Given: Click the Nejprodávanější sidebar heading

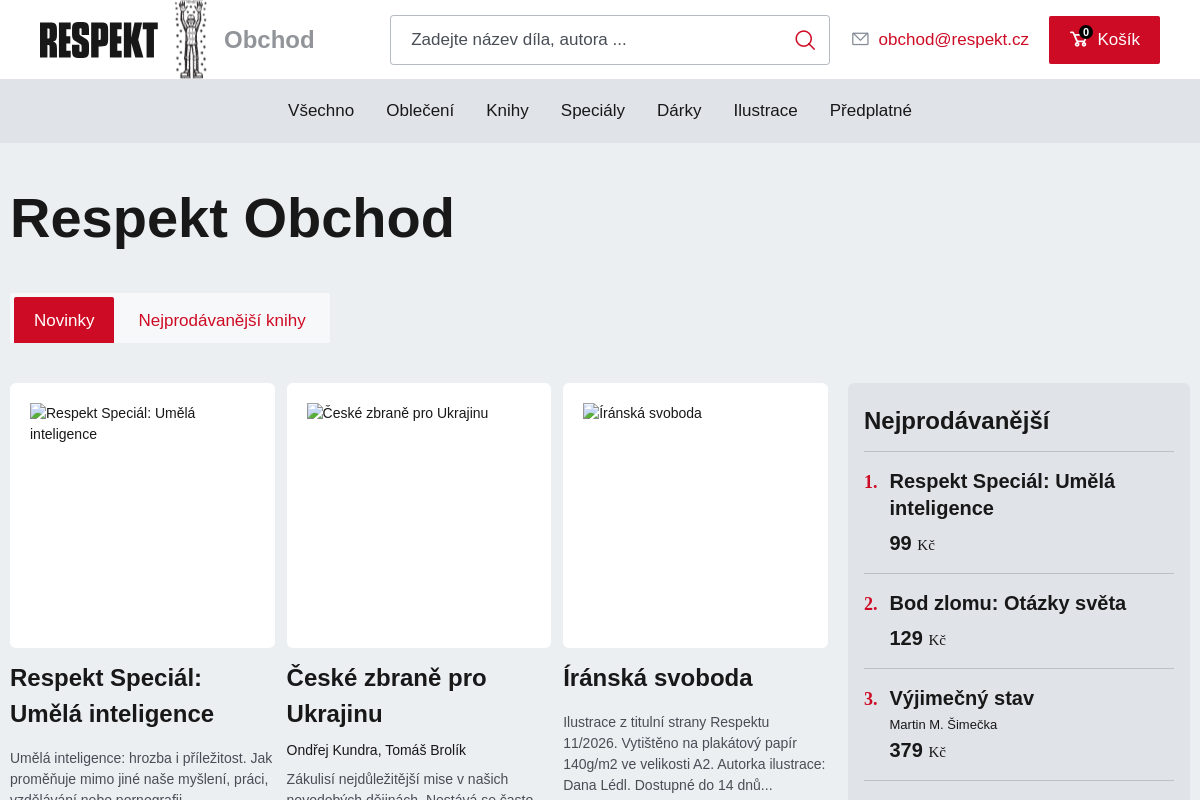Looking at the screenshot, I should point(957,421).
